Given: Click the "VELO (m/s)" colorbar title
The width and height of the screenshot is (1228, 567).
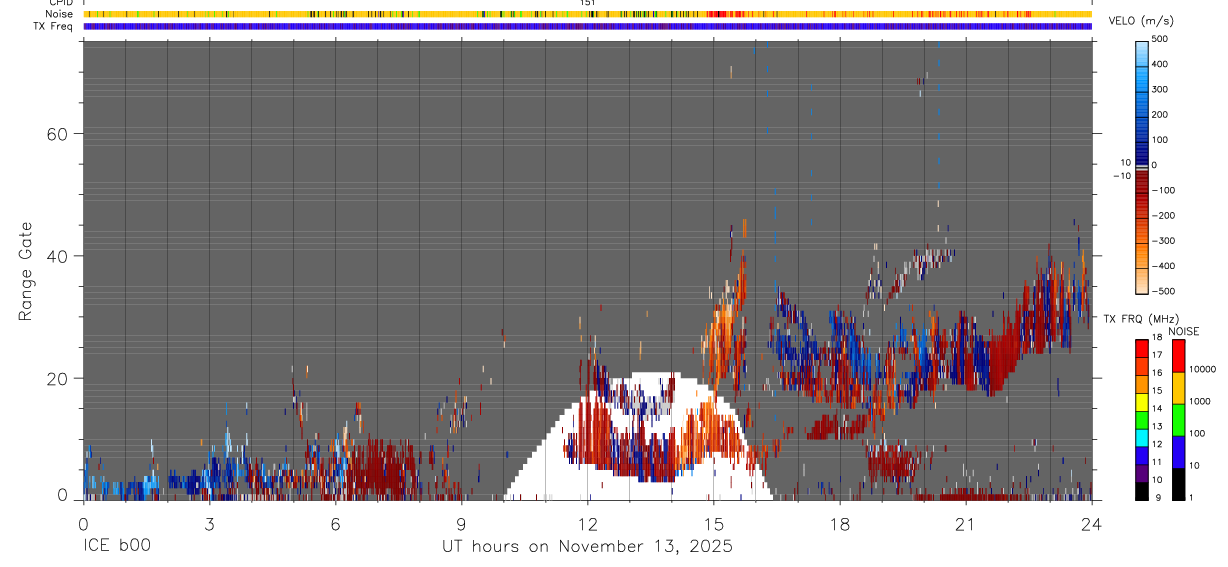Looking at the screenshot, I should click(1142, 22).
